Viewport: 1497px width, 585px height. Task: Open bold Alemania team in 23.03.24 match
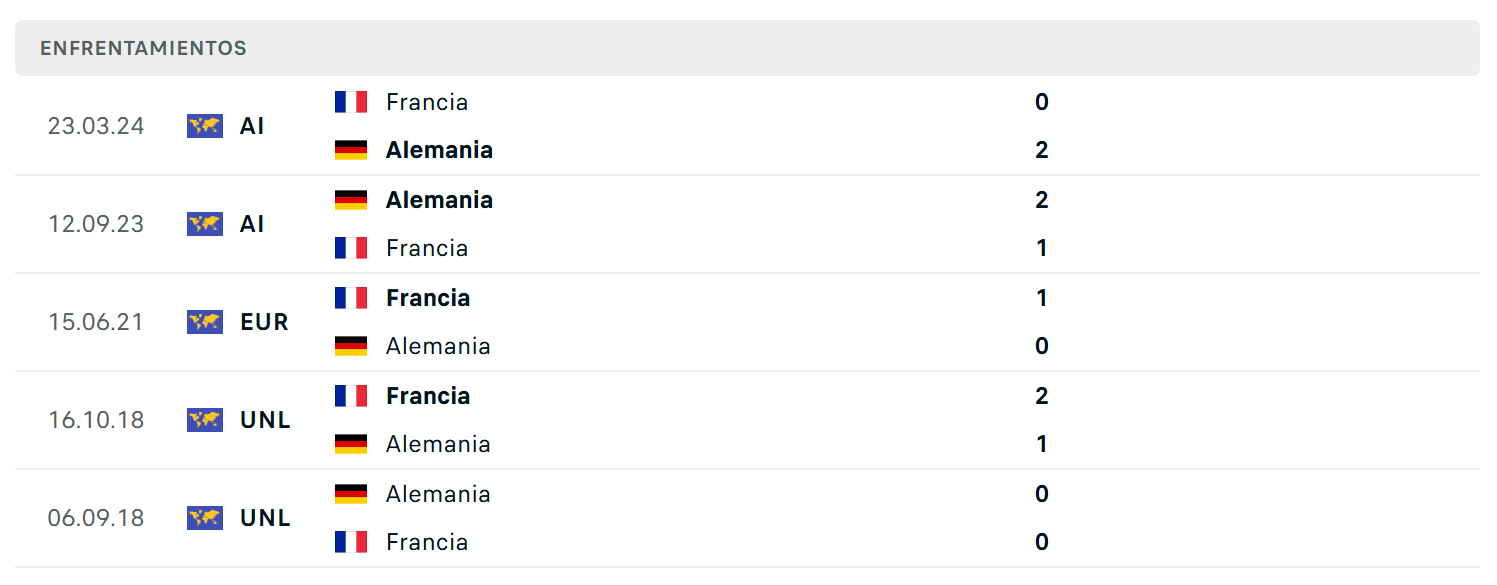point(439,150)
